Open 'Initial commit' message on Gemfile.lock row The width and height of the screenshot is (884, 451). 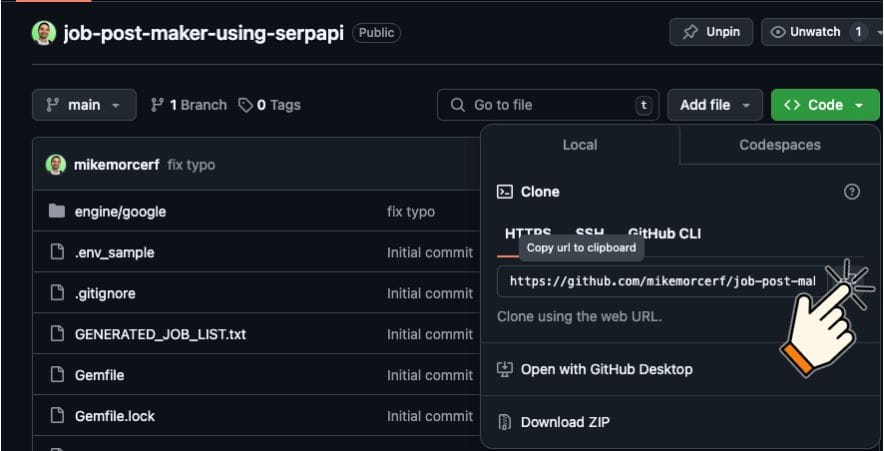click(x=430, y=416)
